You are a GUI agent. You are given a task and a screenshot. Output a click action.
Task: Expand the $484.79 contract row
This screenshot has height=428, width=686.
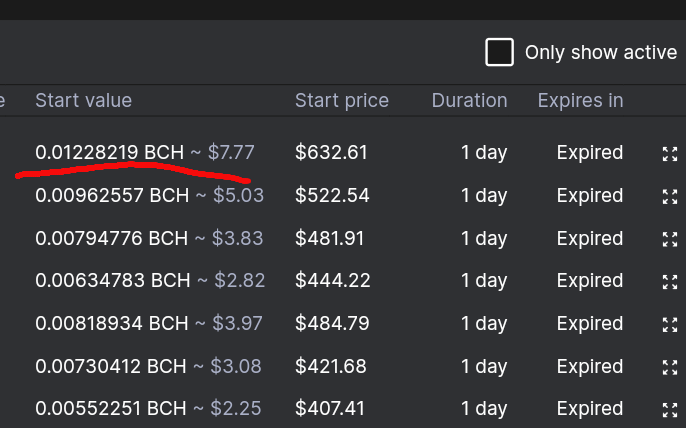point(670,325)
